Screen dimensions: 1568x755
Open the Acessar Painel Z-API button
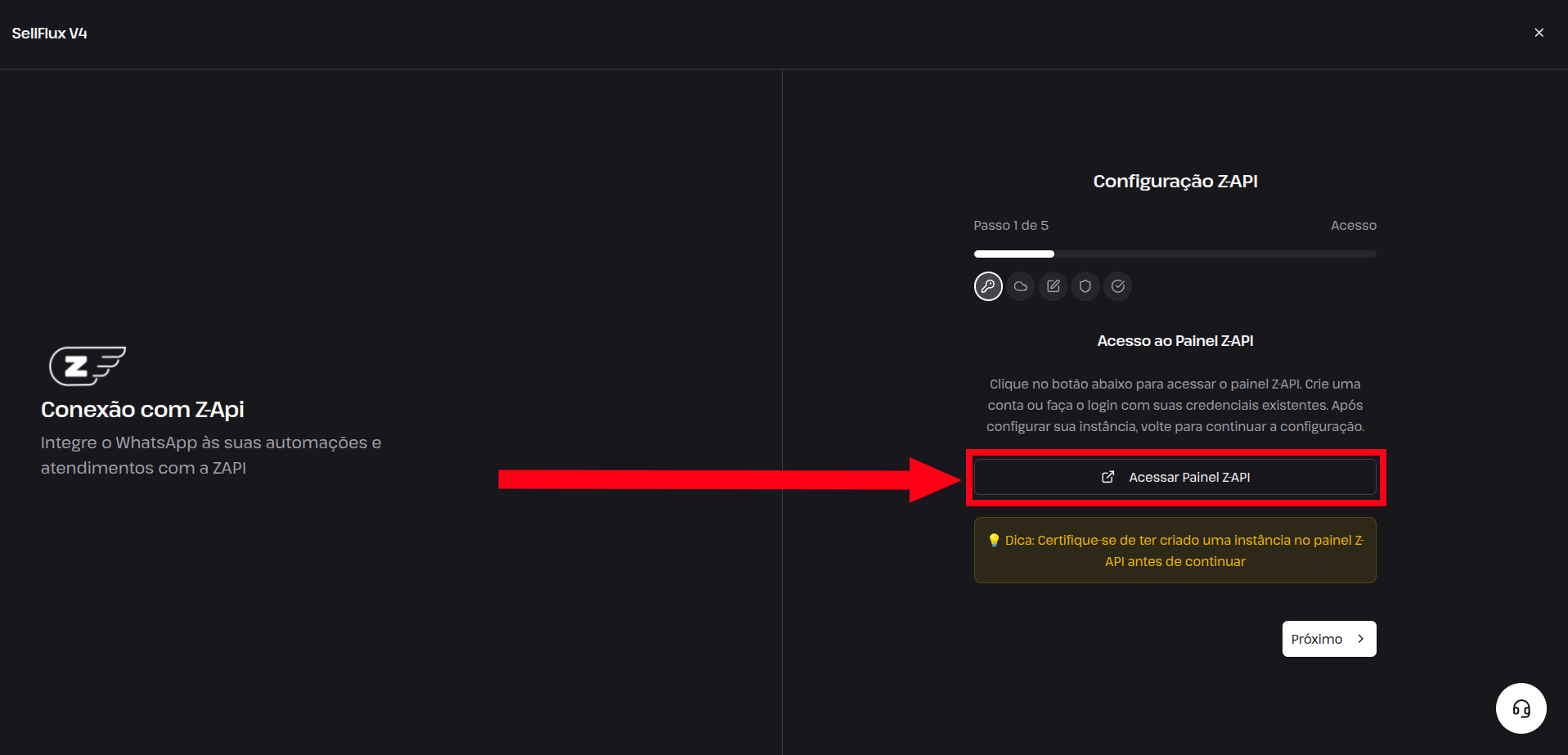tap(1175, 477)
